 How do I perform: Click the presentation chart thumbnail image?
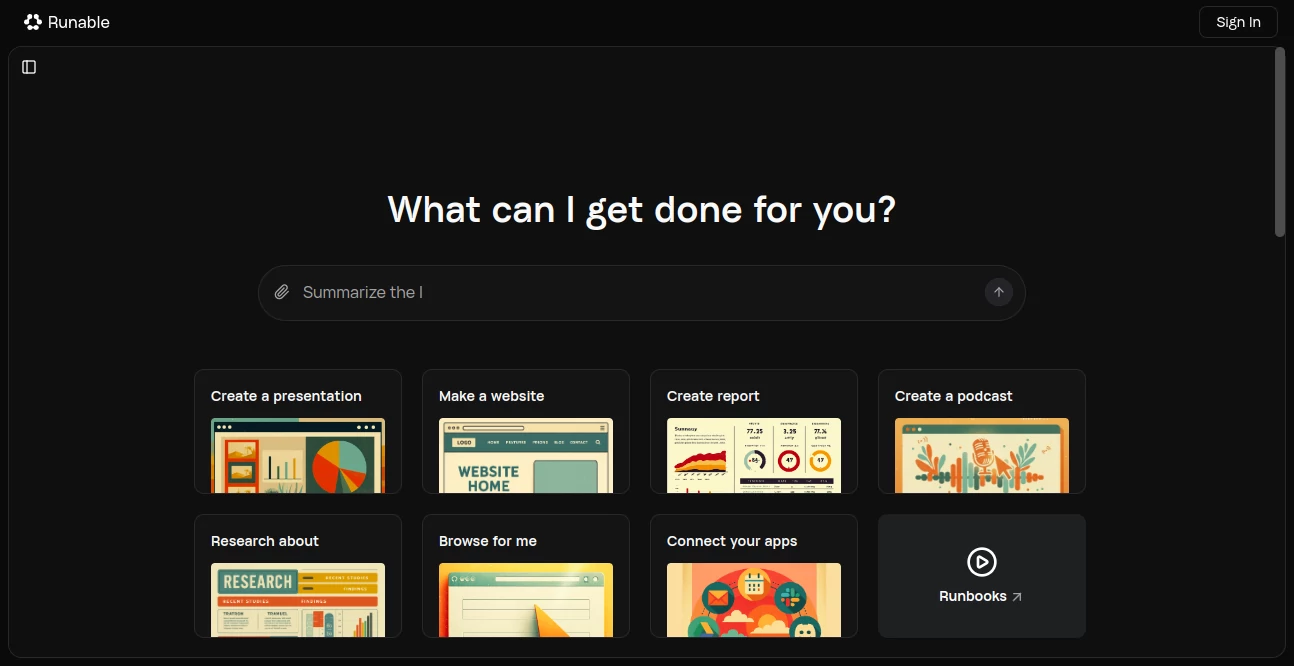point(298,456)
